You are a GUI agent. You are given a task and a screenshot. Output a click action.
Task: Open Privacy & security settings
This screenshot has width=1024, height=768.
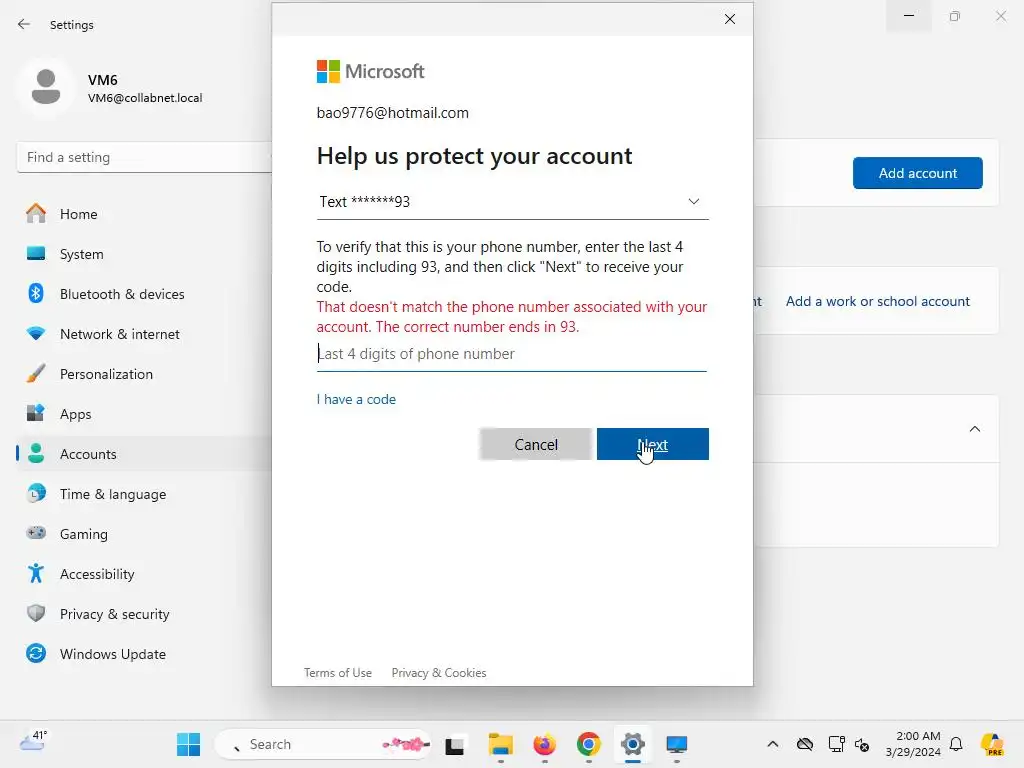tap(114, 615)
